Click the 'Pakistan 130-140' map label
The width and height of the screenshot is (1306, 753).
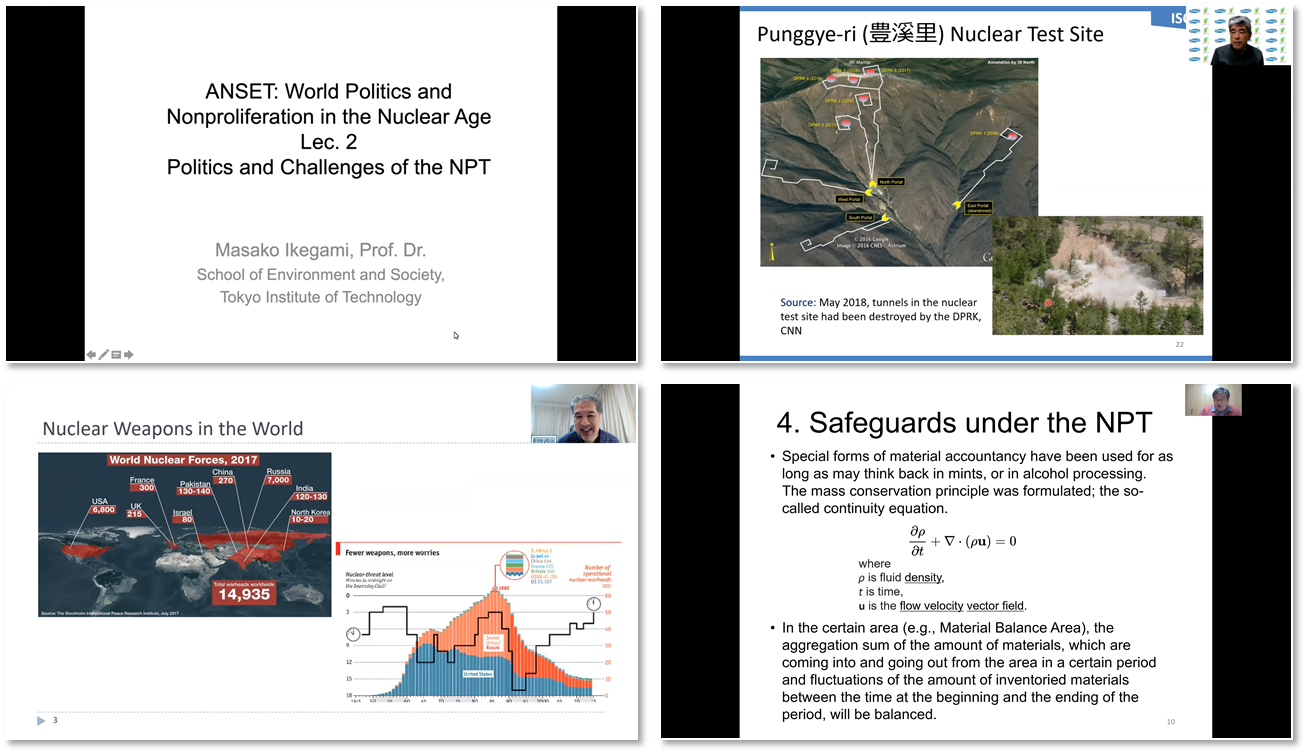point(195,488)
